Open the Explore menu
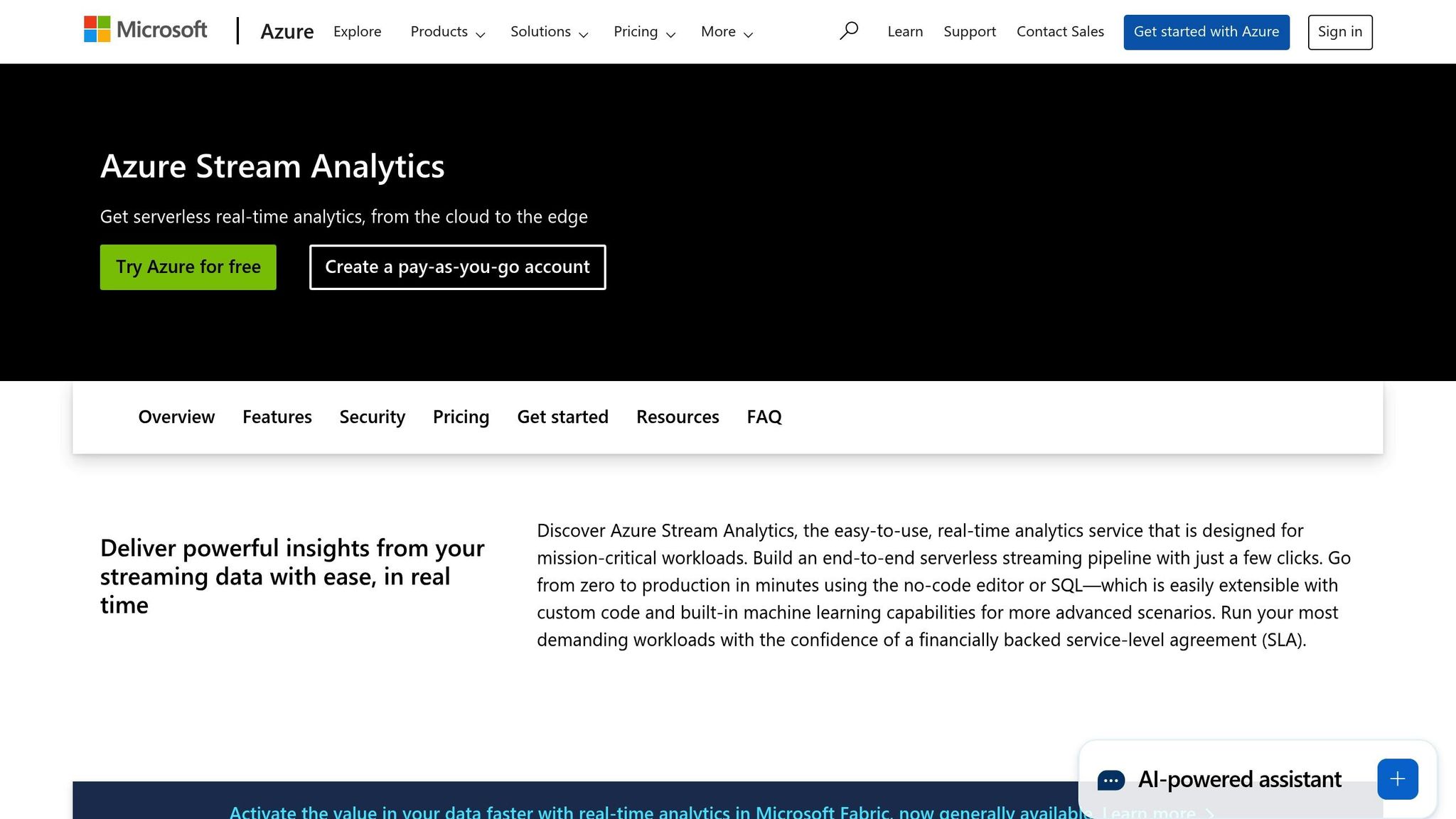The image size is (1456, 819). pos(357,31)
